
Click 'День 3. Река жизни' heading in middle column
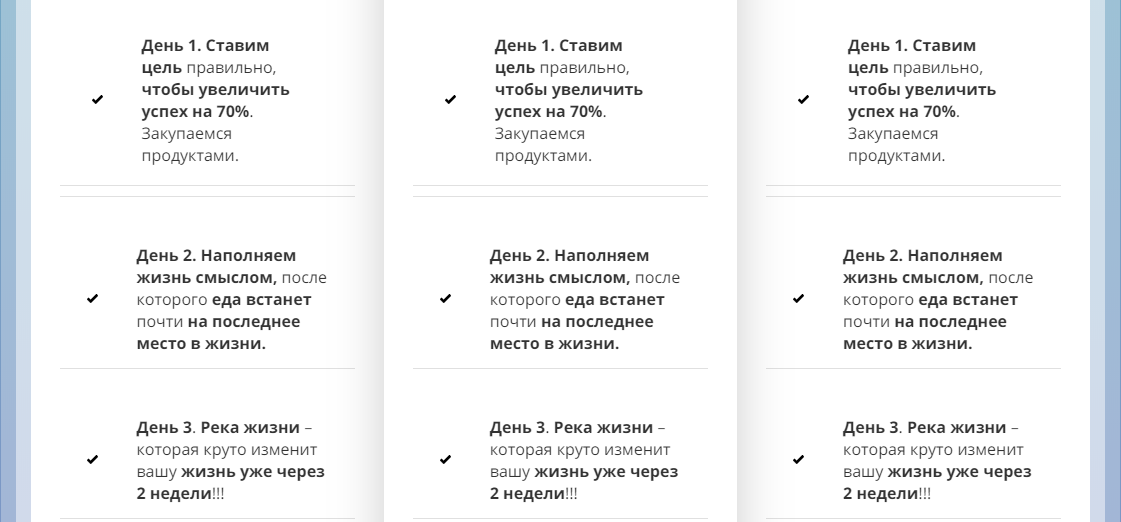click(x=571, y=428)
